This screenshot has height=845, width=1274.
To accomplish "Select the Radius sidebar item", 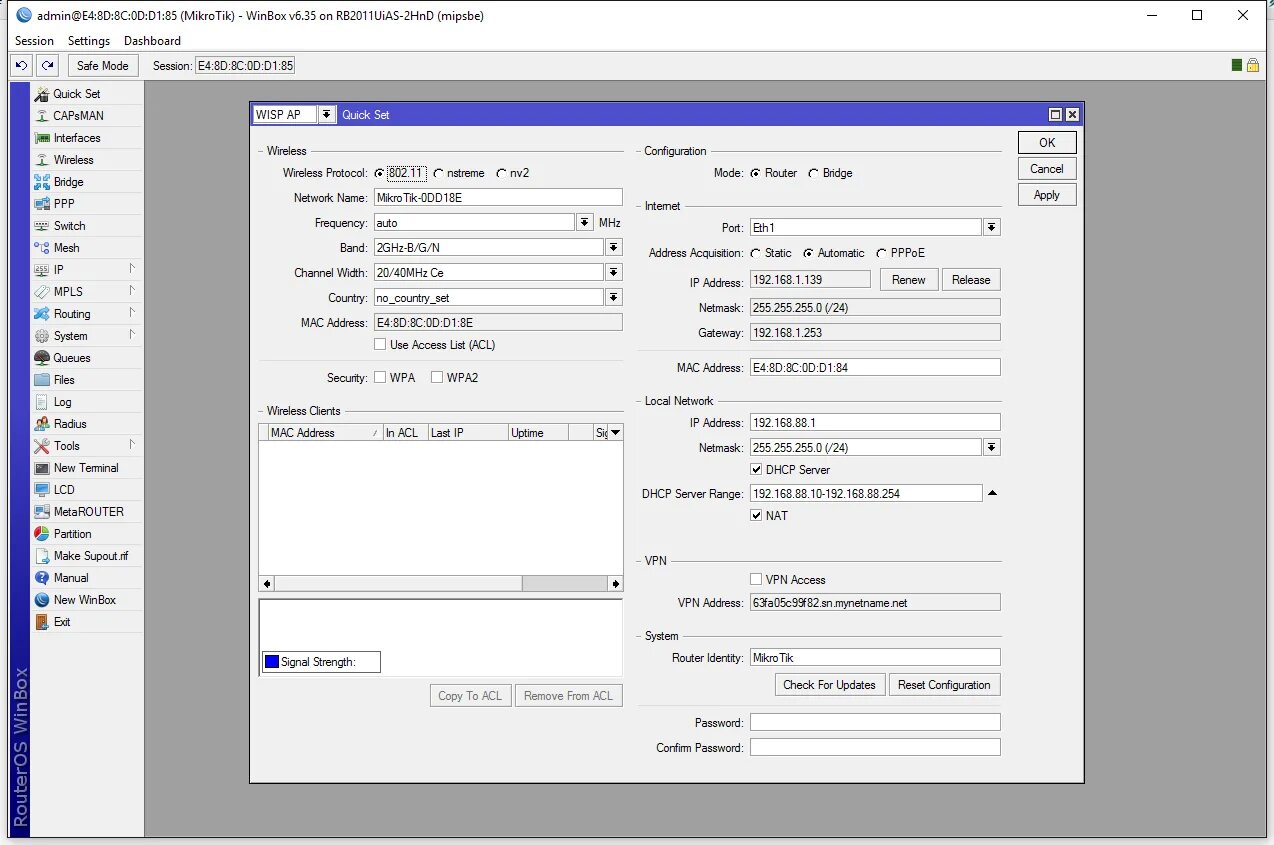I will coord(69,423).
